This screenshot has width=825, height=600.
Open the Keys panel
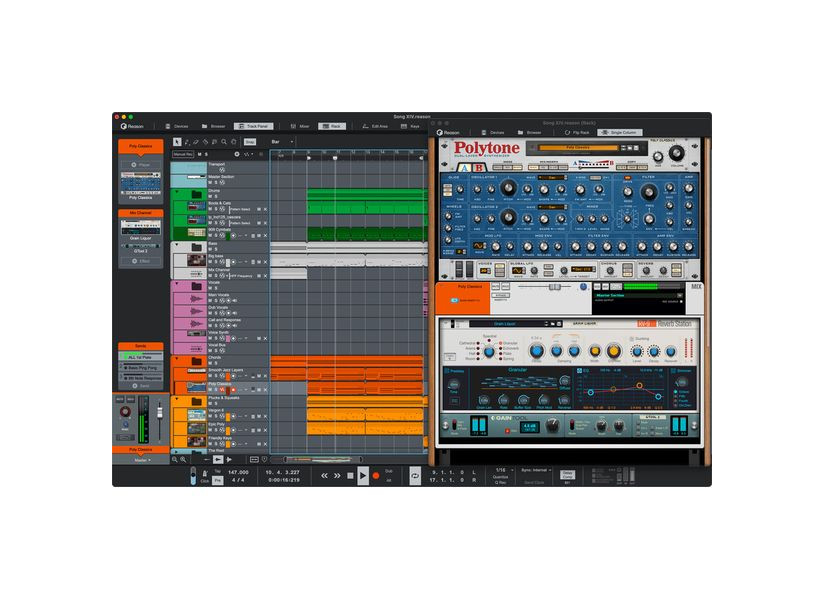pos(410,126)
